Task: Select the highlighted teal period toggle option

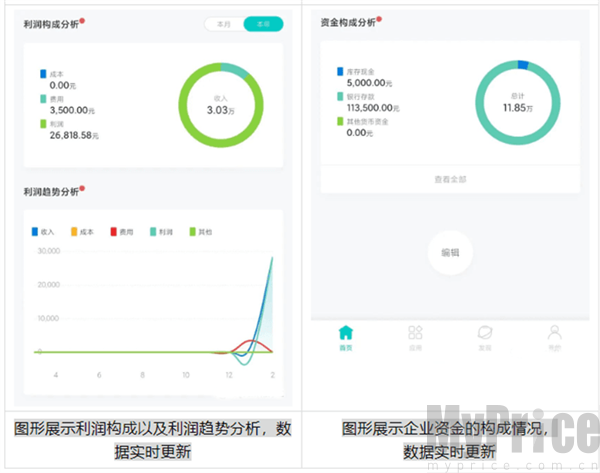Action: point(263,24)
